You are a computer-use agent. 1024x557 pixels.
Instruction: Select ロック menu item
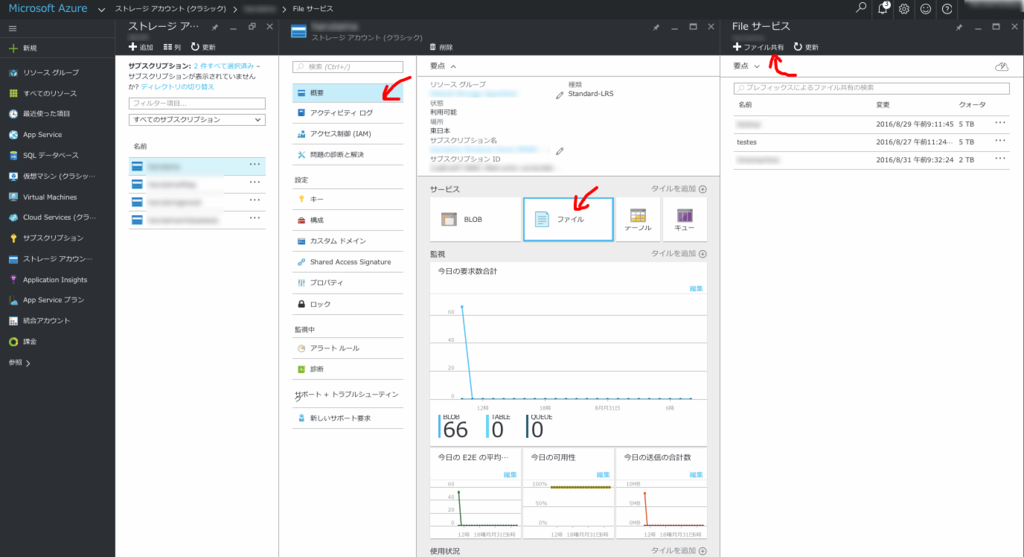pos(347,304)
